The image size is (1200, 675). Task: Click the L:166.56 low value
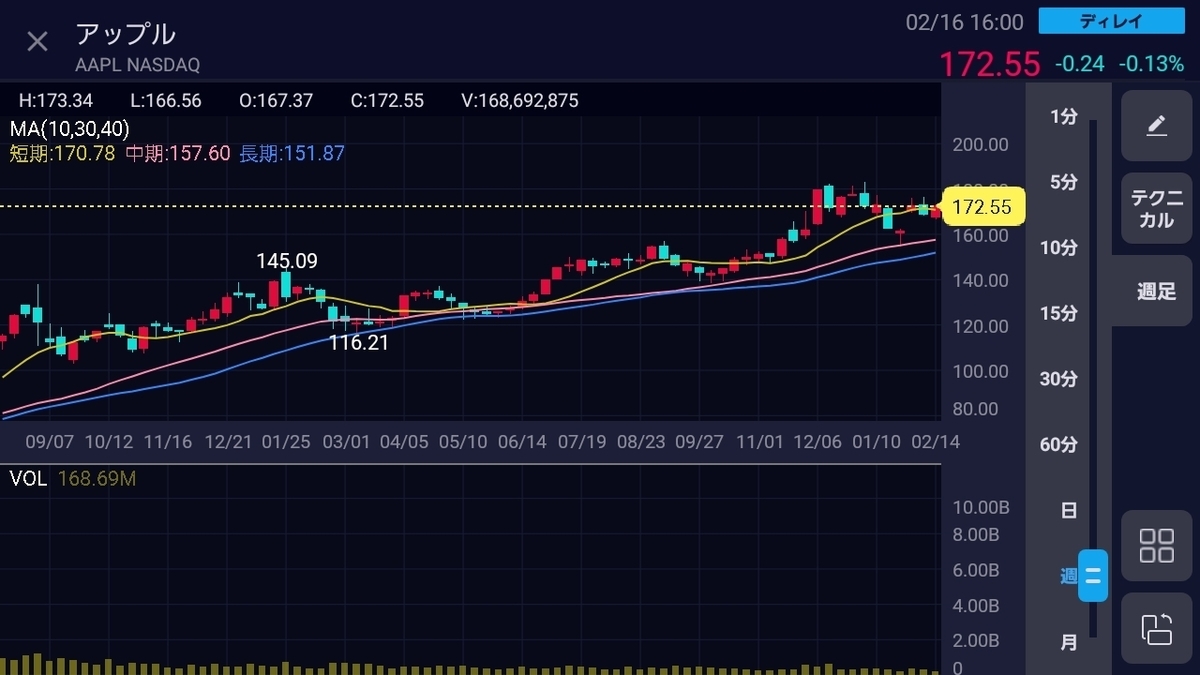(x=166, y=101)
